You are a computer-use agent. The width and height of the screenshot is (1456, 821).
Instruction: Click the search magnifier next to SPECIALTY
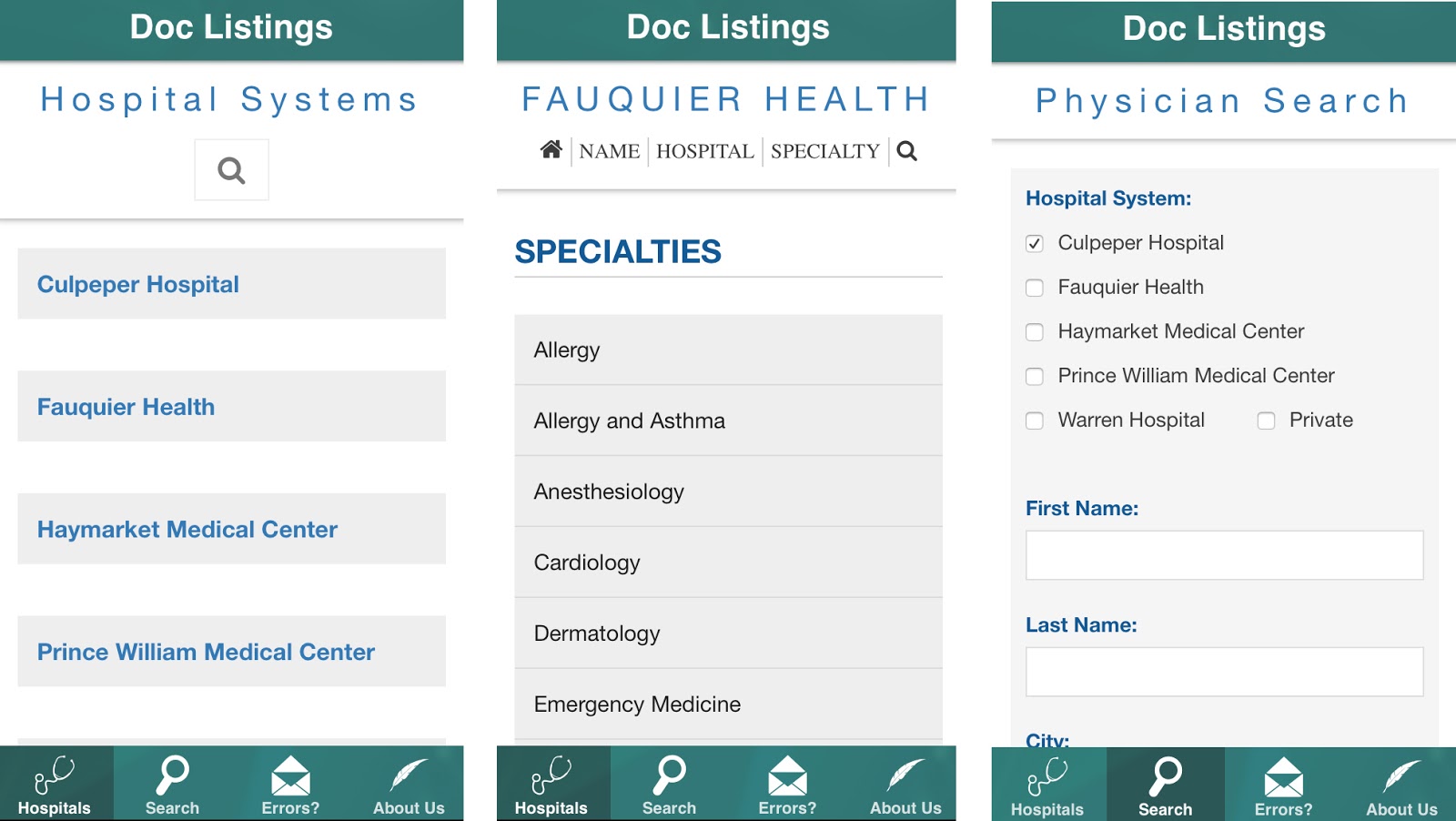tap(907, 150)
